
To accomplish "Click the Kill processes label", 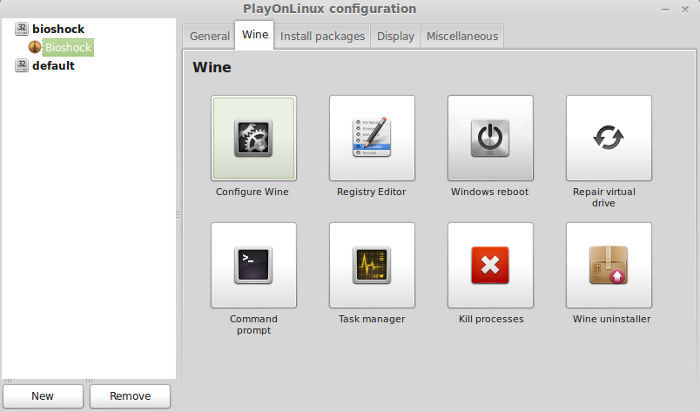I will click(x=491, y=319).
